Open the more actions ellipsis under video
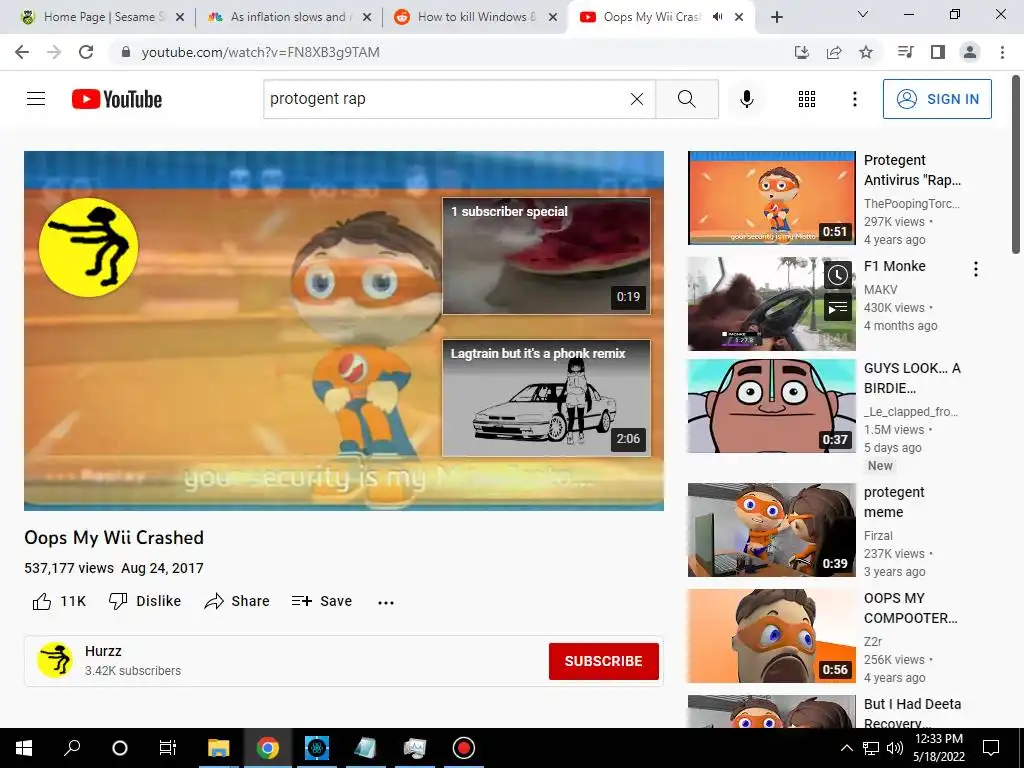The image size is (1024, 768). pos(386,602)
